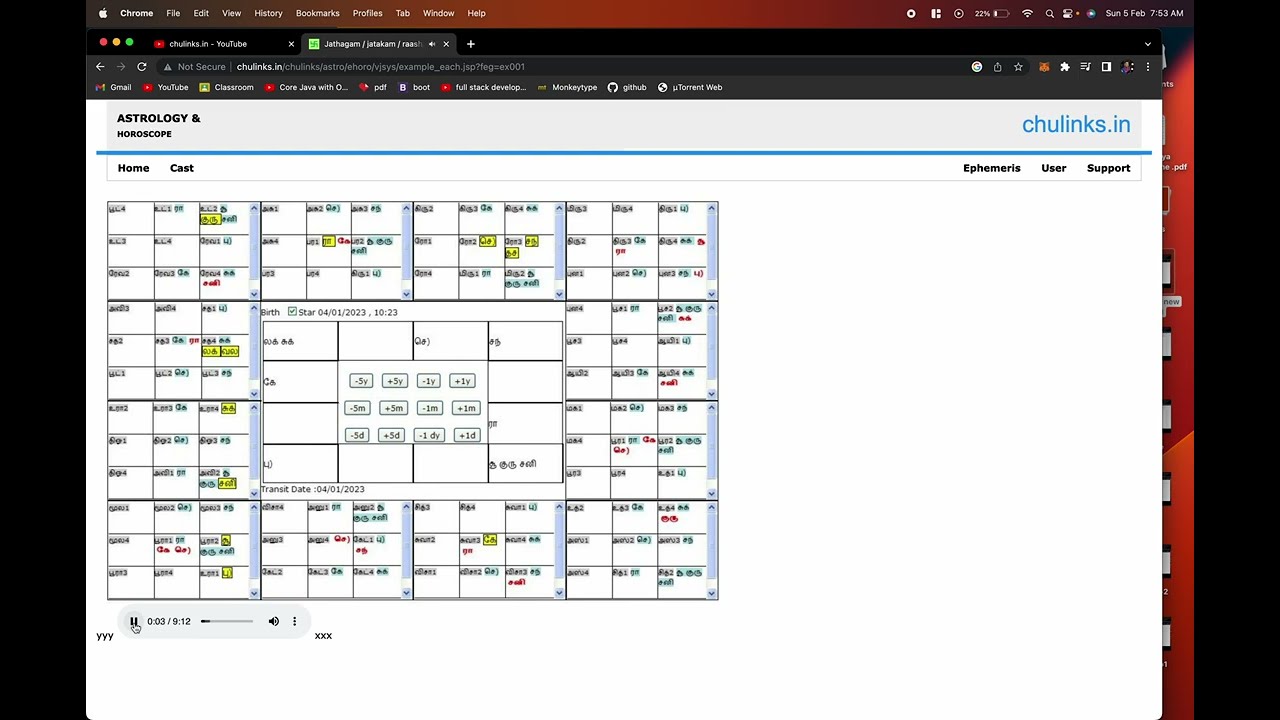Click the -5m button

[357, 408]
